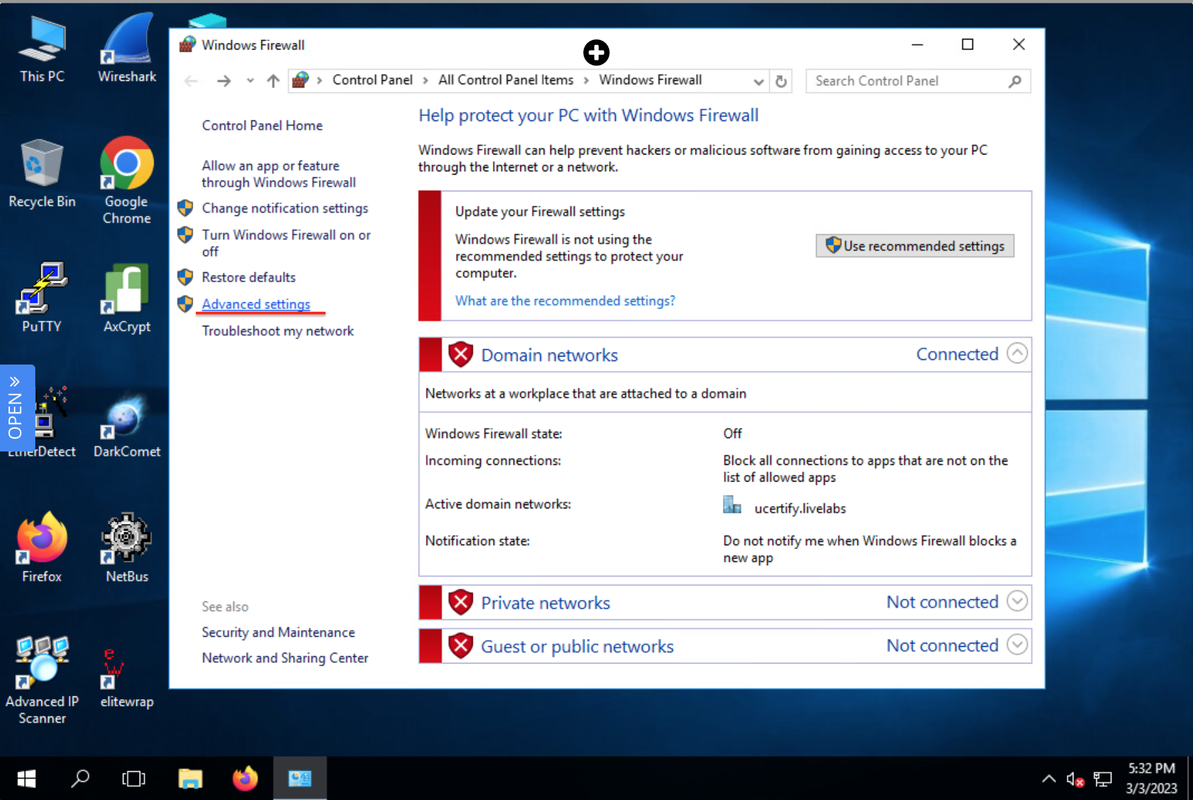
Task: Click the Refresh button in address bar
Action: point(781,81)
